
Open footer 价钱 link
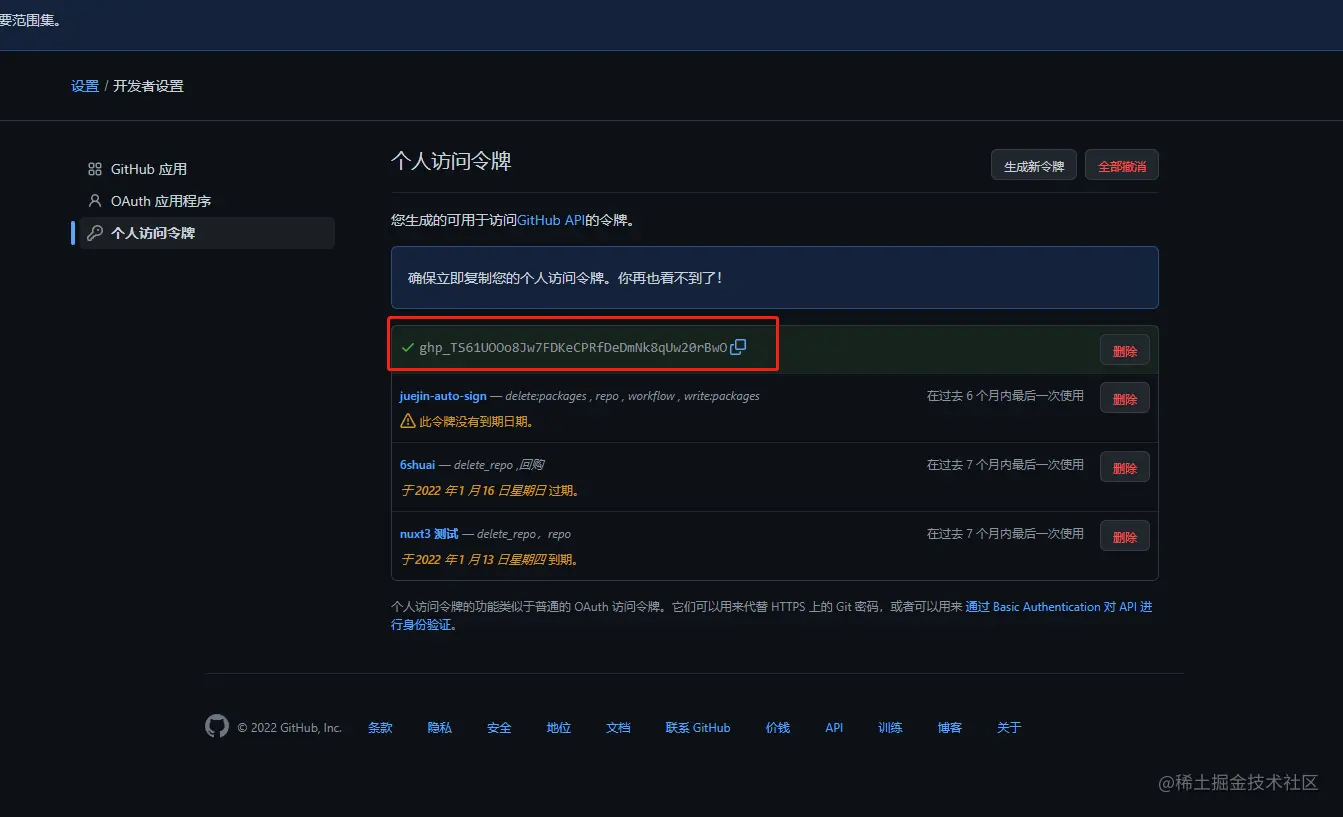[x=778, y=728]
